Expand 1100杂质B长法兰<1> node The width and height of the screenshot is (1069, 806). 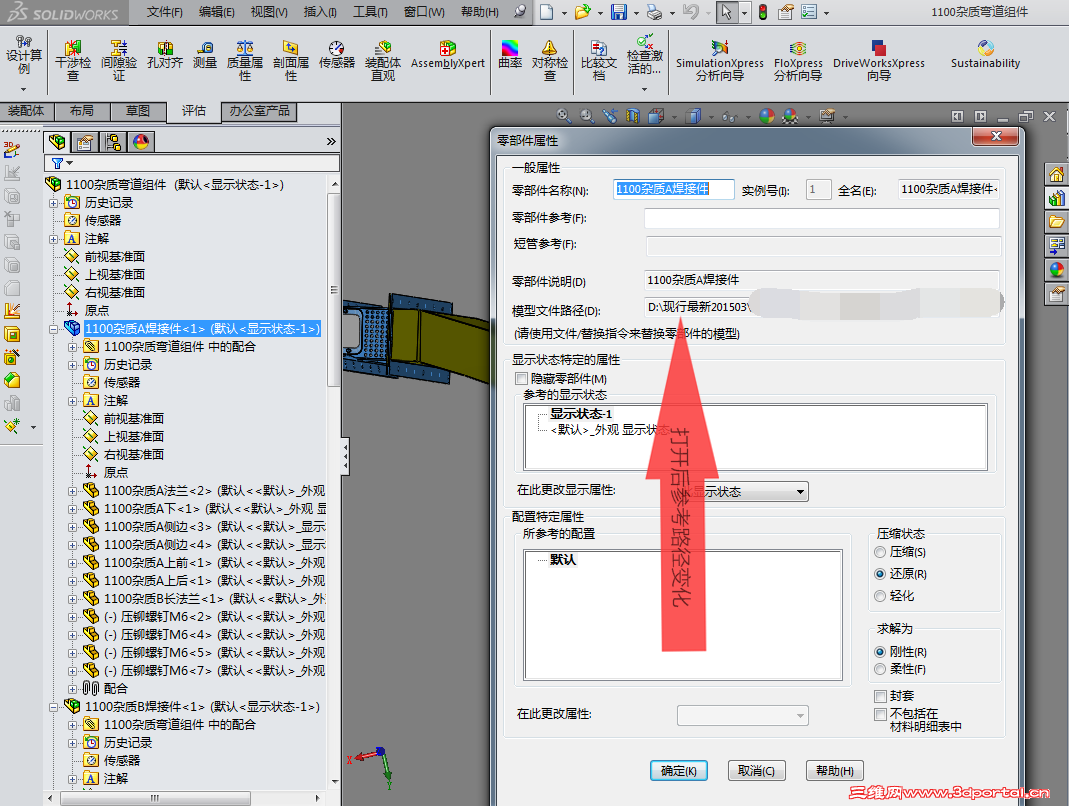[72, 599]
